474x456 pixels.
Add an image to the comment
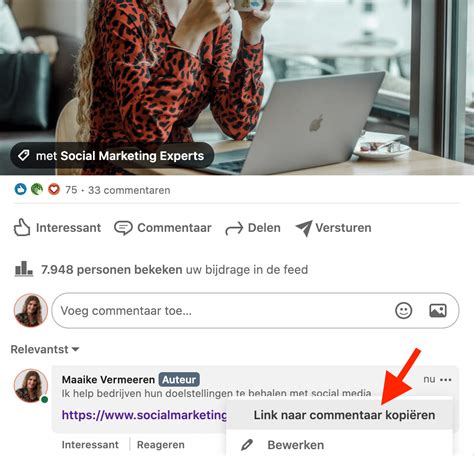point(438,311)
